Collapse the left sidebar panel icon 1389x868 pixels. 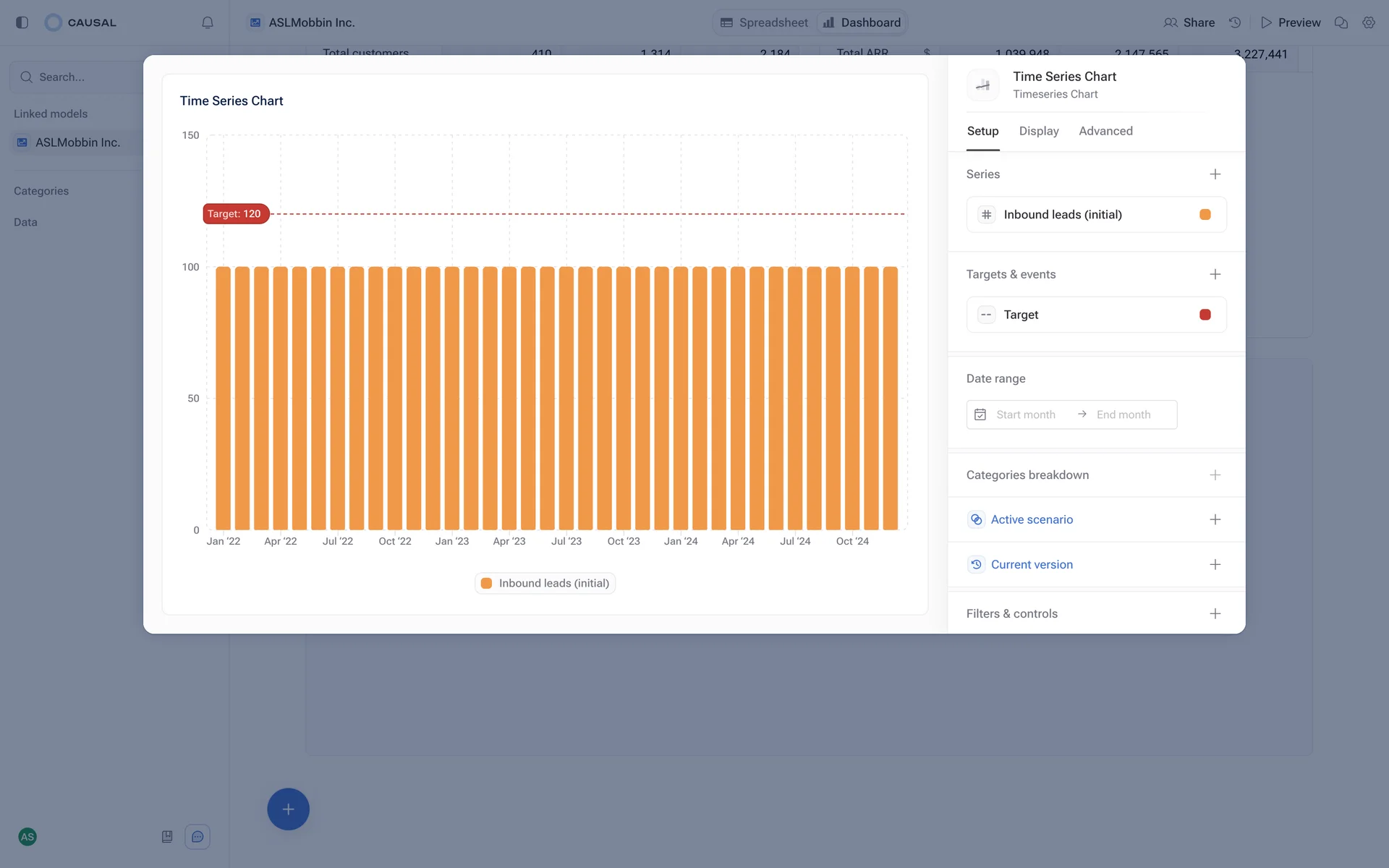coord(22,22)
